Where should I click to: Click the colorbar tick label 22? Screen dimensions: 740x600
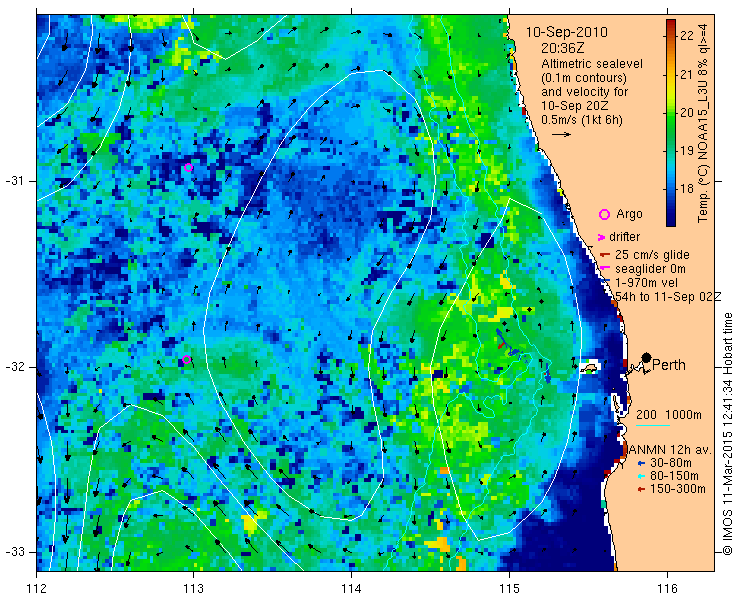[x=687, y=35]
